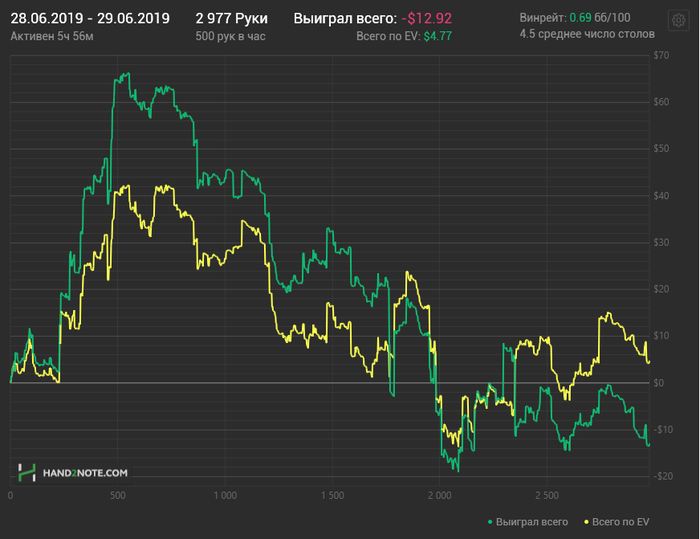The image size is (700, 539).
Task: Toggle the Всего по EV legend label
Action: coord(621,522)
